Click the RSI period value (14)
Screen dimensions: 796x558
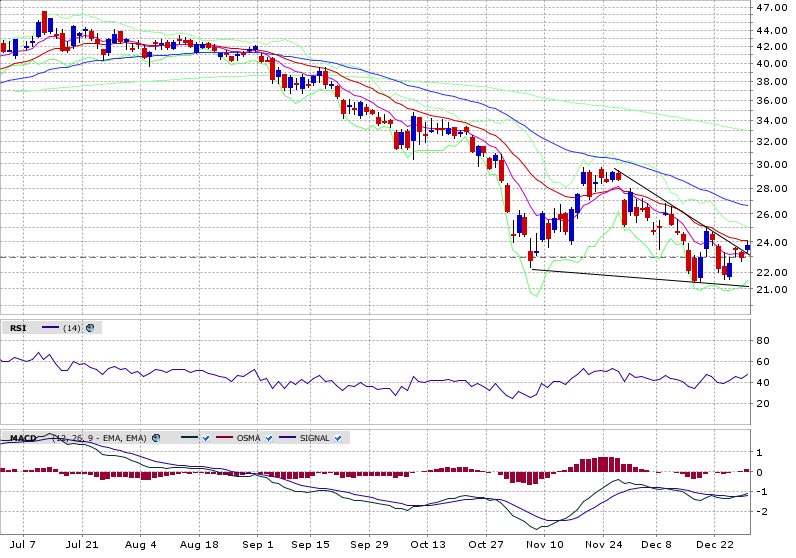click(x=71, y=327)
